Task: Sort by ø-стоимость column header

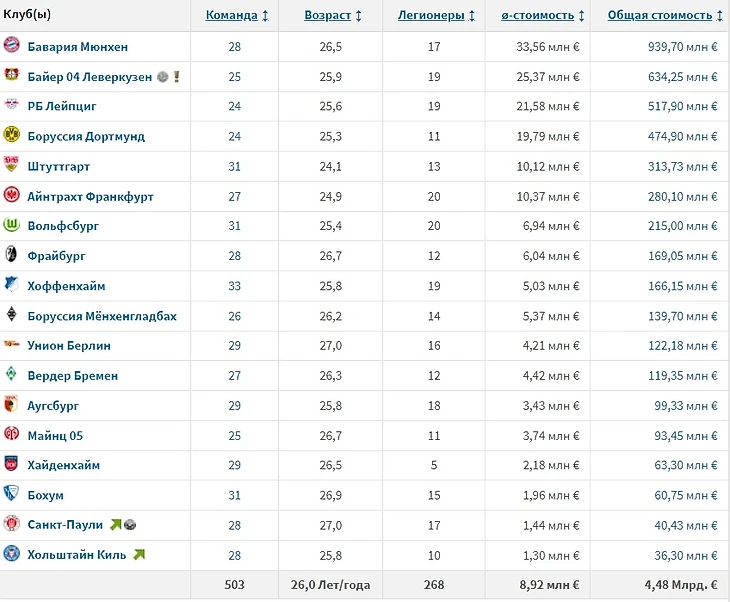Action: tap(538, 15)
